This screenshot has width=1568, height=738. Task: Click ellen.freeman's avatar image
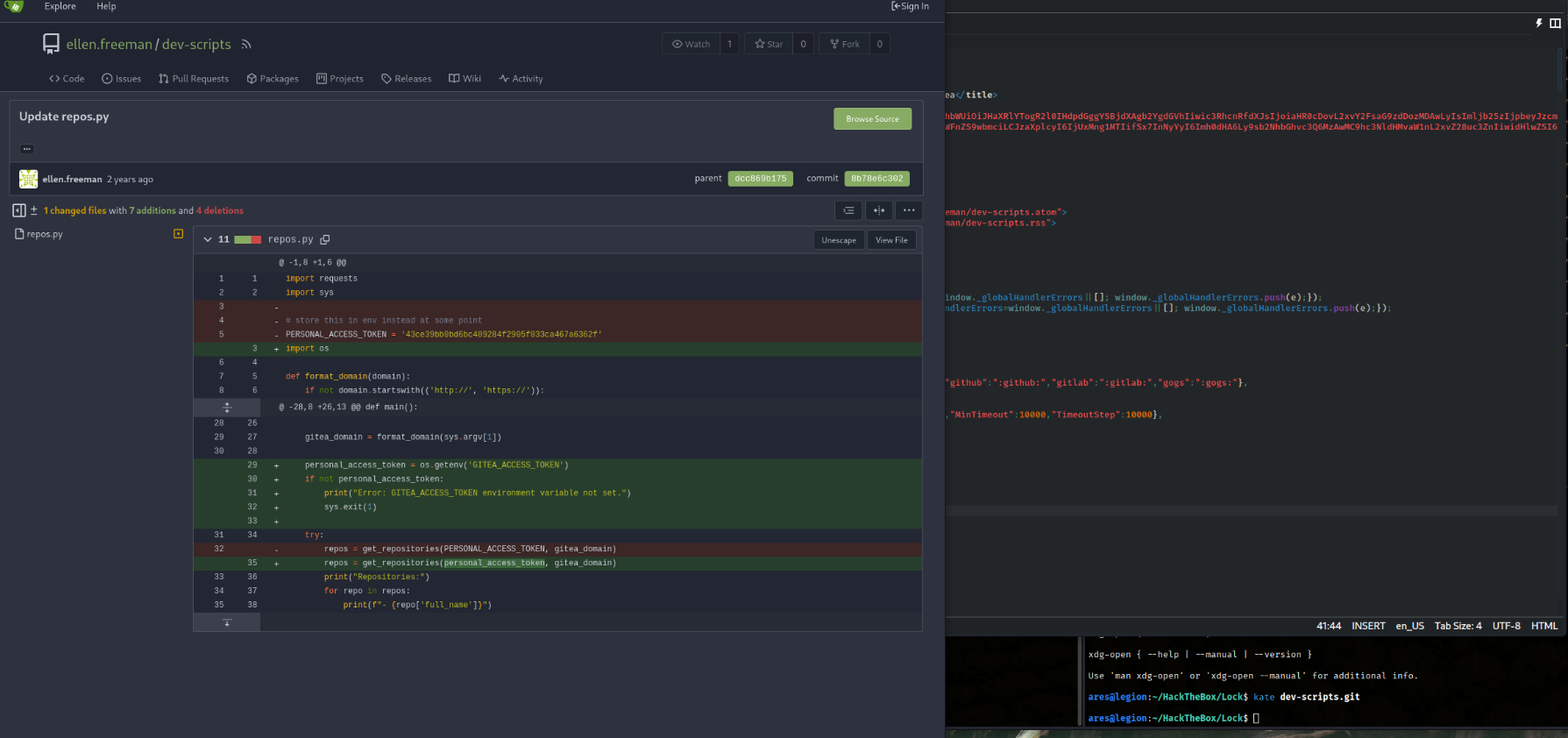pos(29,179)
